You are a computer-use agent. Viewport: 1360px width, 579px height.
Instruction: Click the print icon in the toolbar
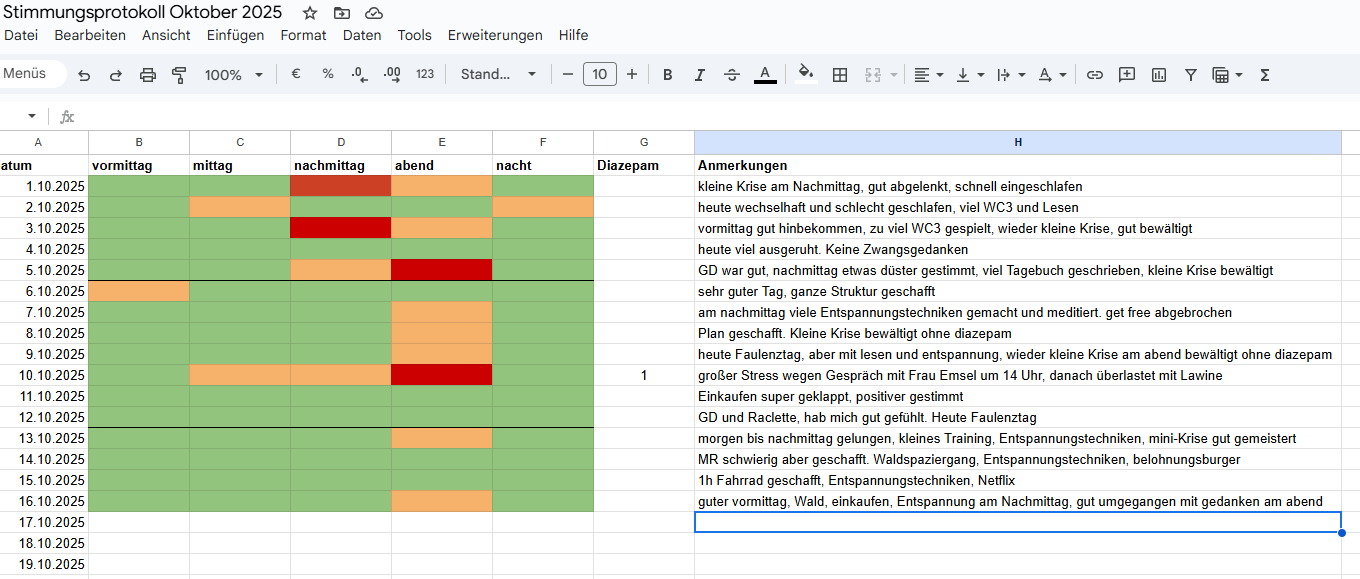(x=148, y=75)
